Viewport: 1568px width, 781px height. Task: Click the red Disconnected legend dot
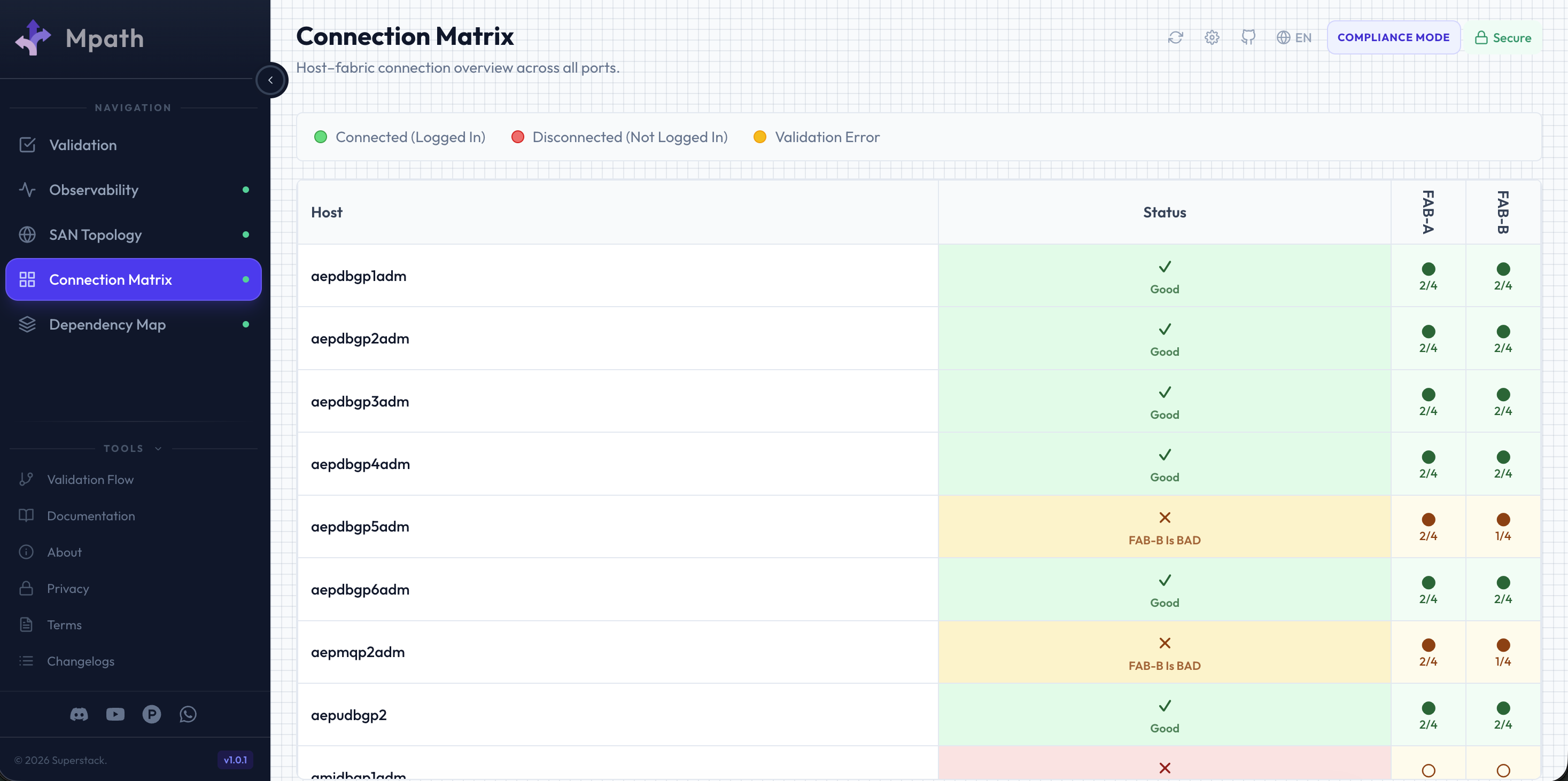518,137
